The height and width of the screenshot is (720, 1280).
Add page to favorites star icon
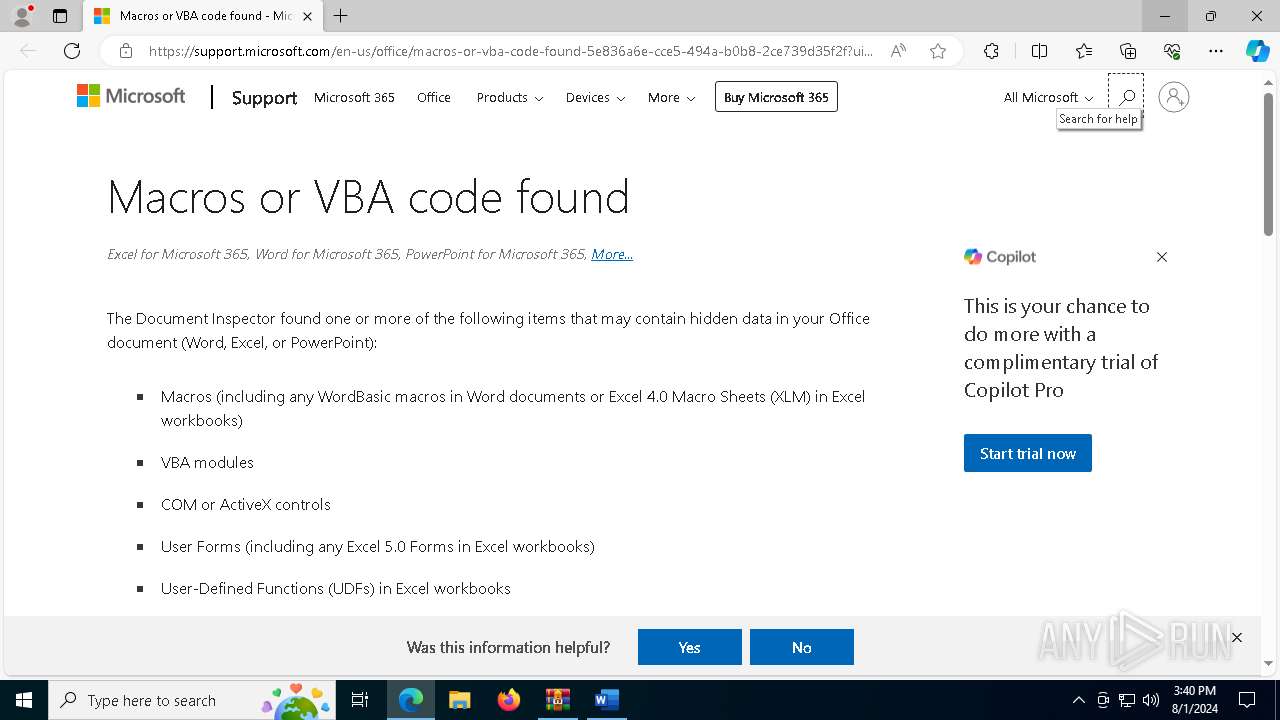(938, 51)
